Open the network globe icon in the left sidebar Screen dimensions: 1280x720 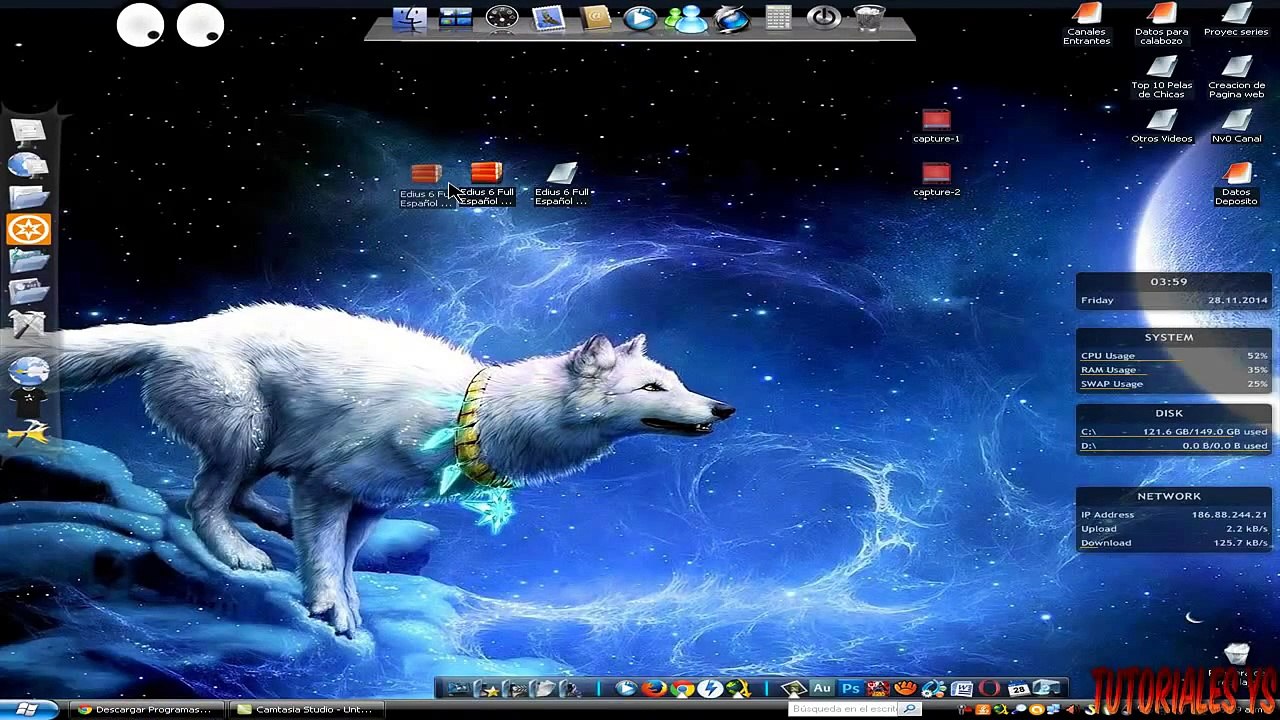pos(28,164)
